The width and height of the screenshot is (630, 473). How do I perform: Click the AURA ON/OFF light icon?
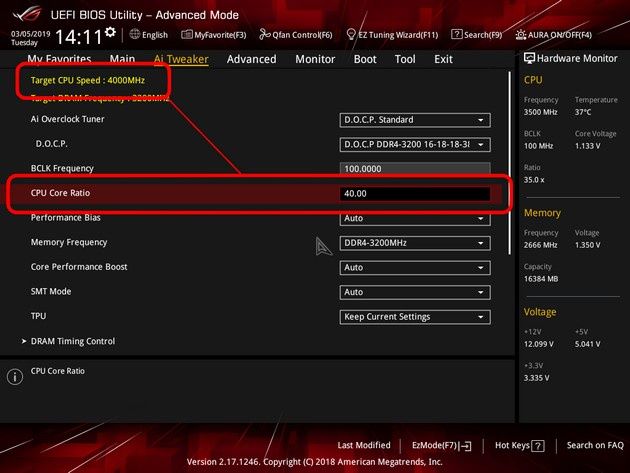(x=521, y=35)
